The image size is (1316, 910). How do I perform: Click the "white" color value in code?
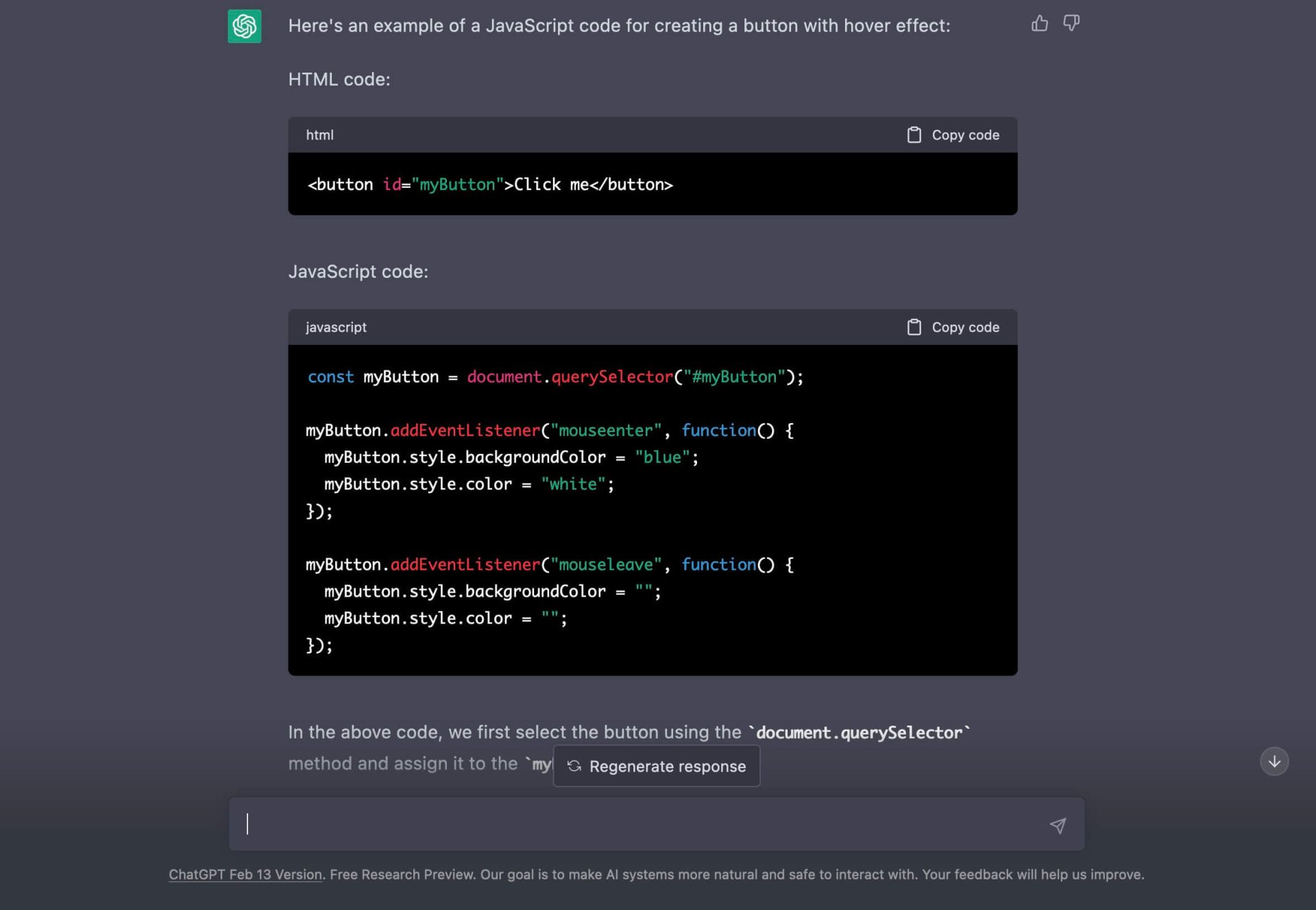tap(573, 484)
